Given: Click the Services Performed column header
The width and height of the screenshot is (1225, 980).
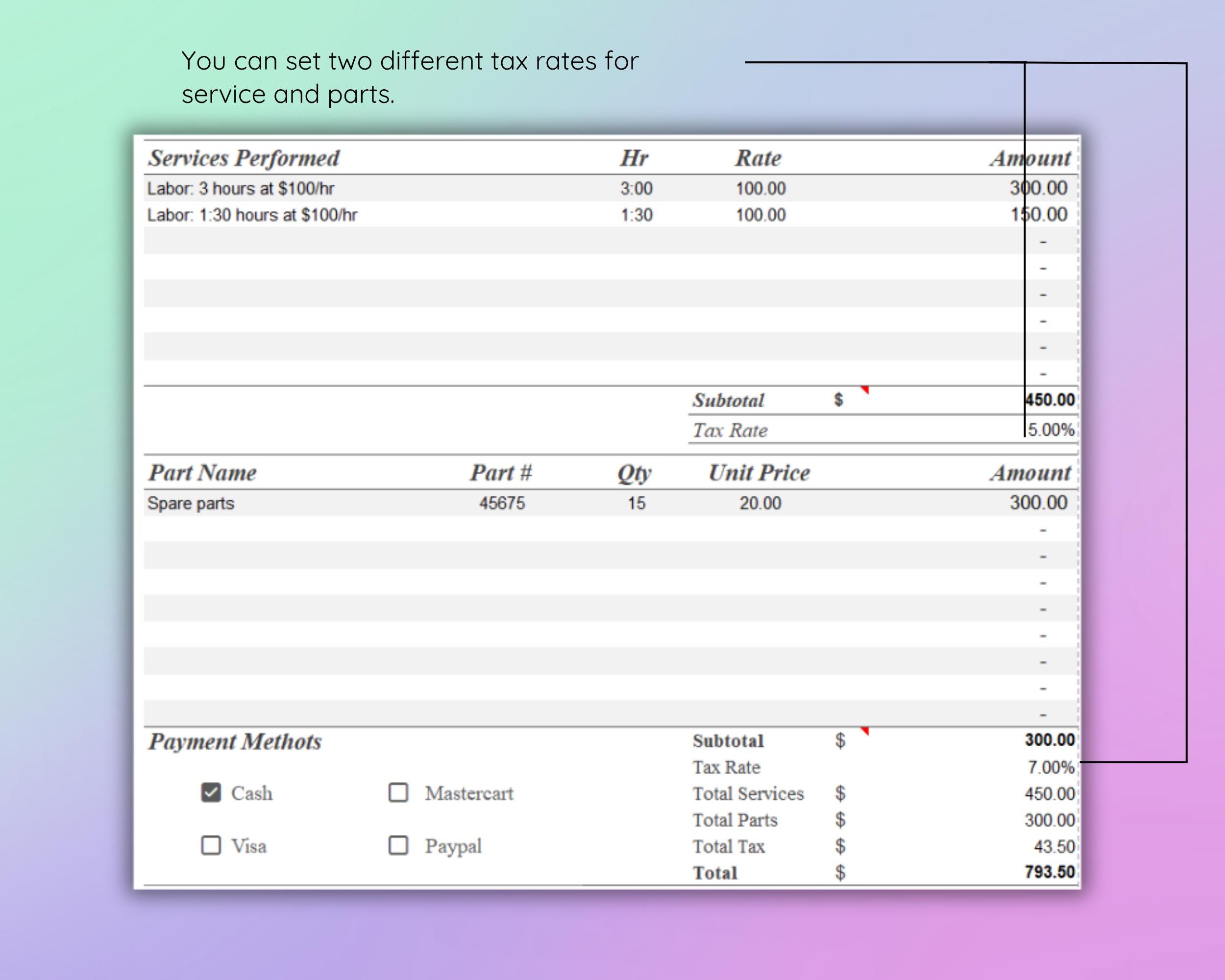Looking at the screenshot, I should point(243,158).
